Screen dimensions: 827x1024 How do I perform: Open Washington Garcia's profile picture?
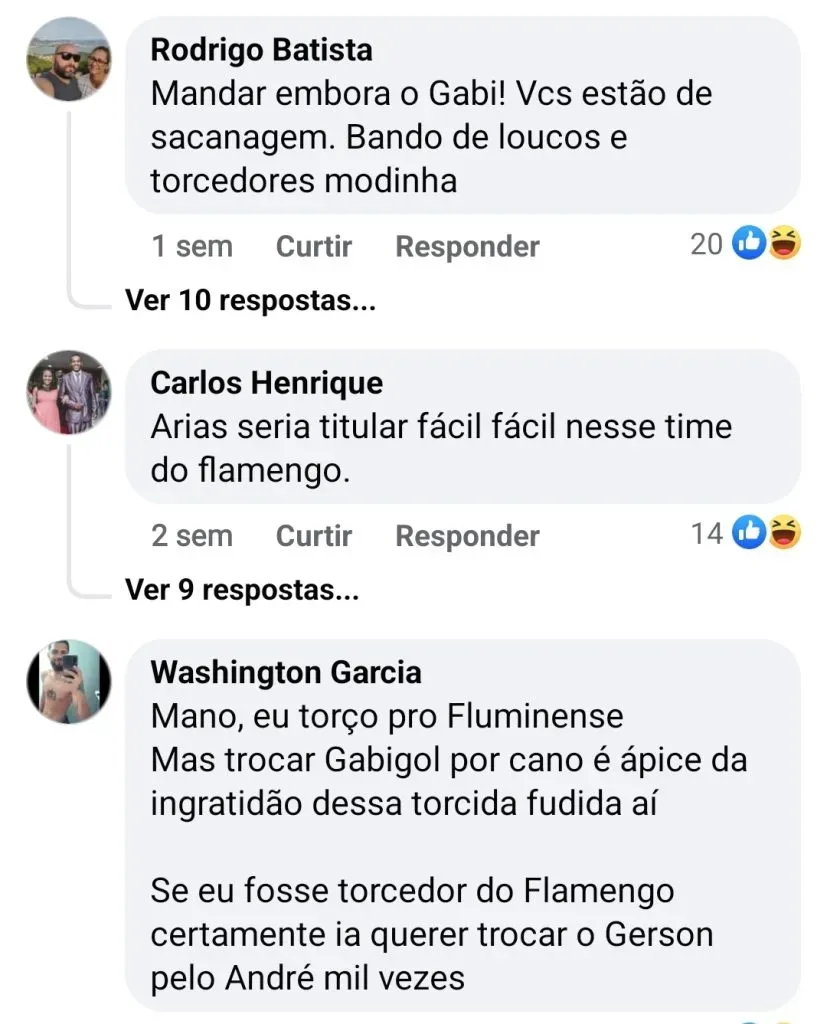click(69, 682)
